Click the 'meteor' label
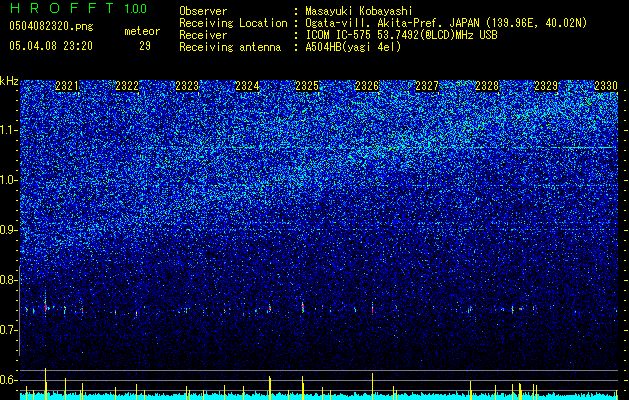The width and height of the screenshot is (629, 400). click(142, 31)
